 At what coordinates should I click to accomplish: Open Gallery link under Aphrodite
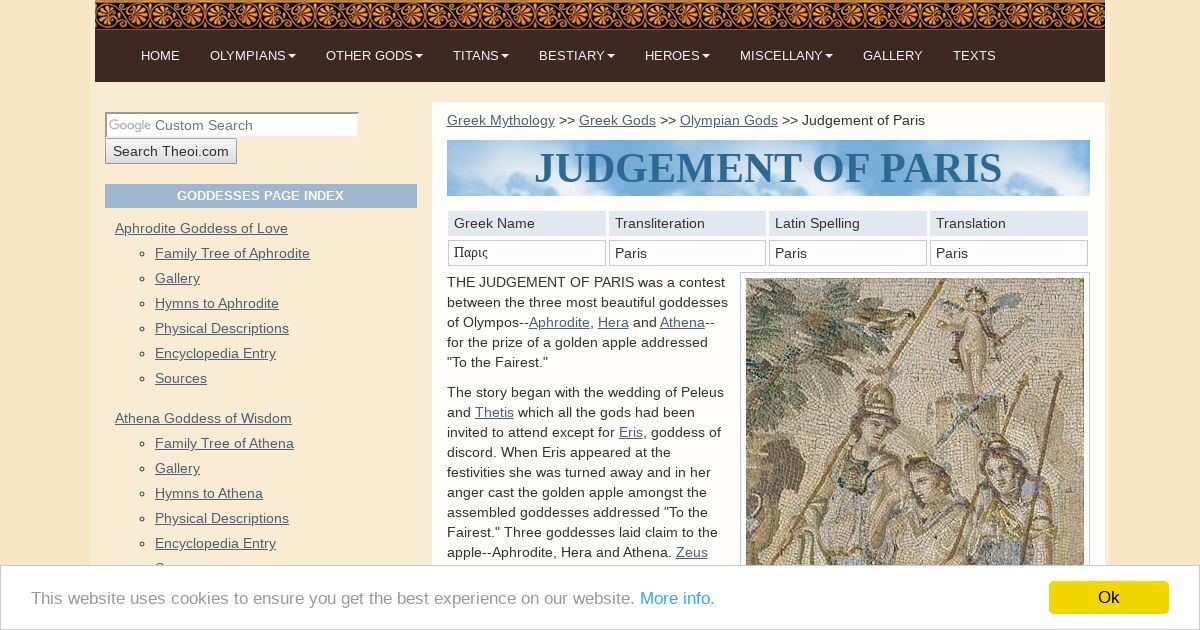[x=177, y=278]
